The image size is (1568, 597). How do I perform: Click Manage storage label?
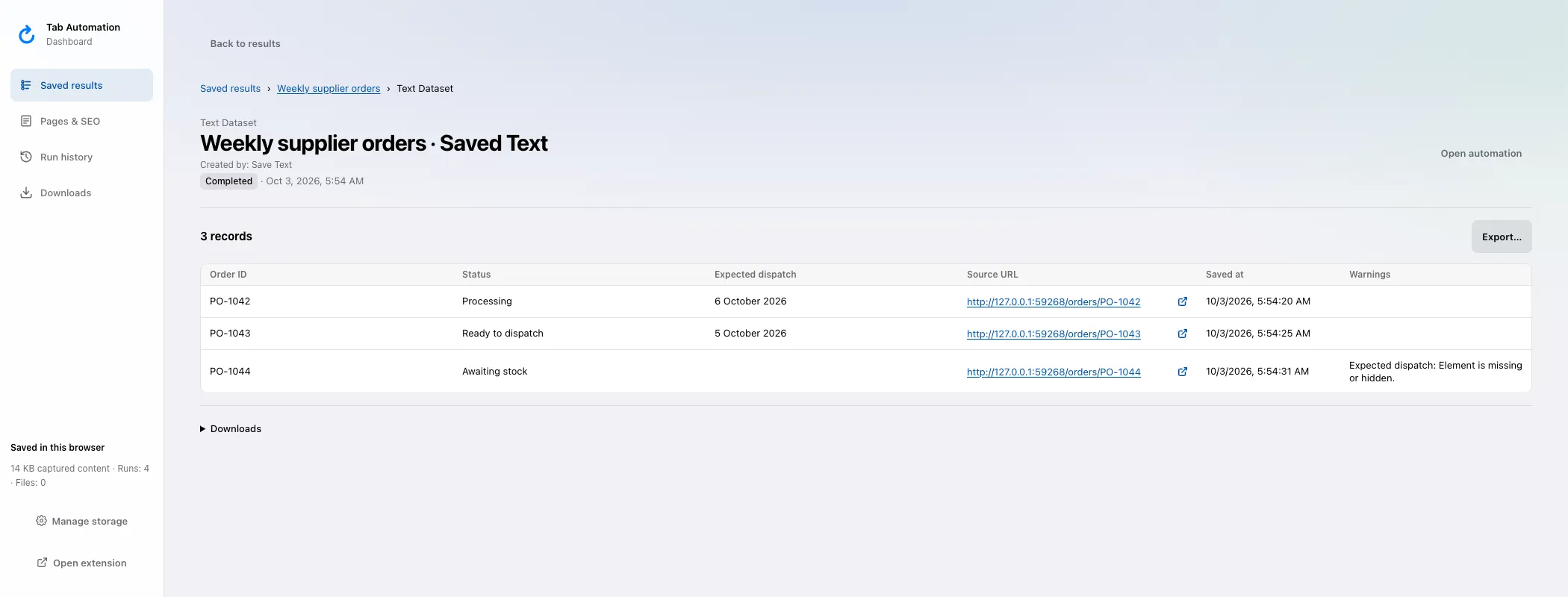(90, 521)
